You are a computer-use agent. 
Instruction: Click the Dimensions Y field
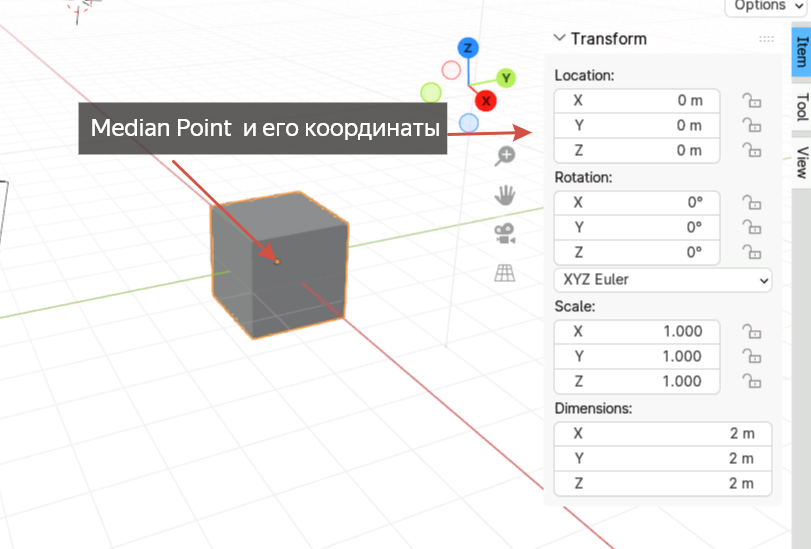tap(663, 458)
